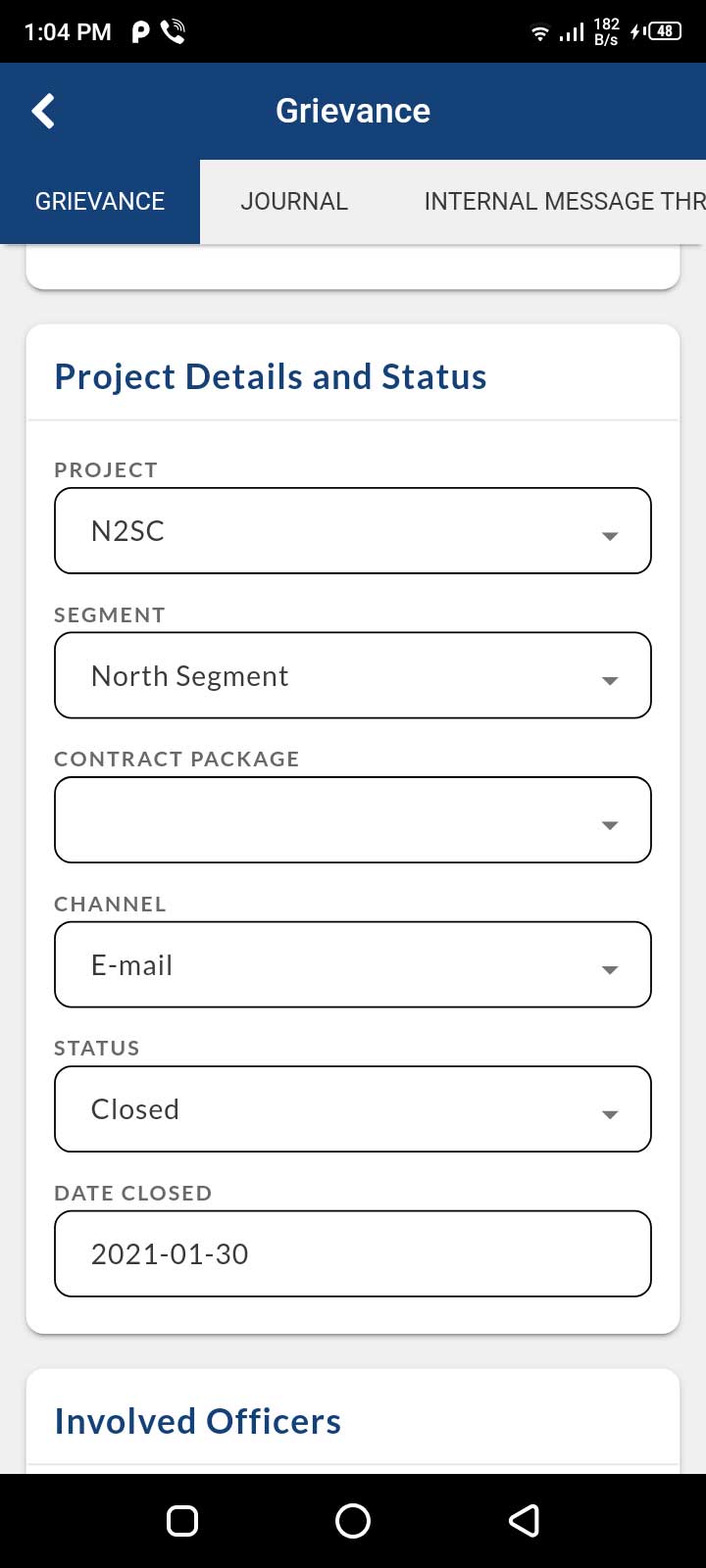Open the Internal Message Thread tab
The image size is (706, 1568).
(564, 201)
